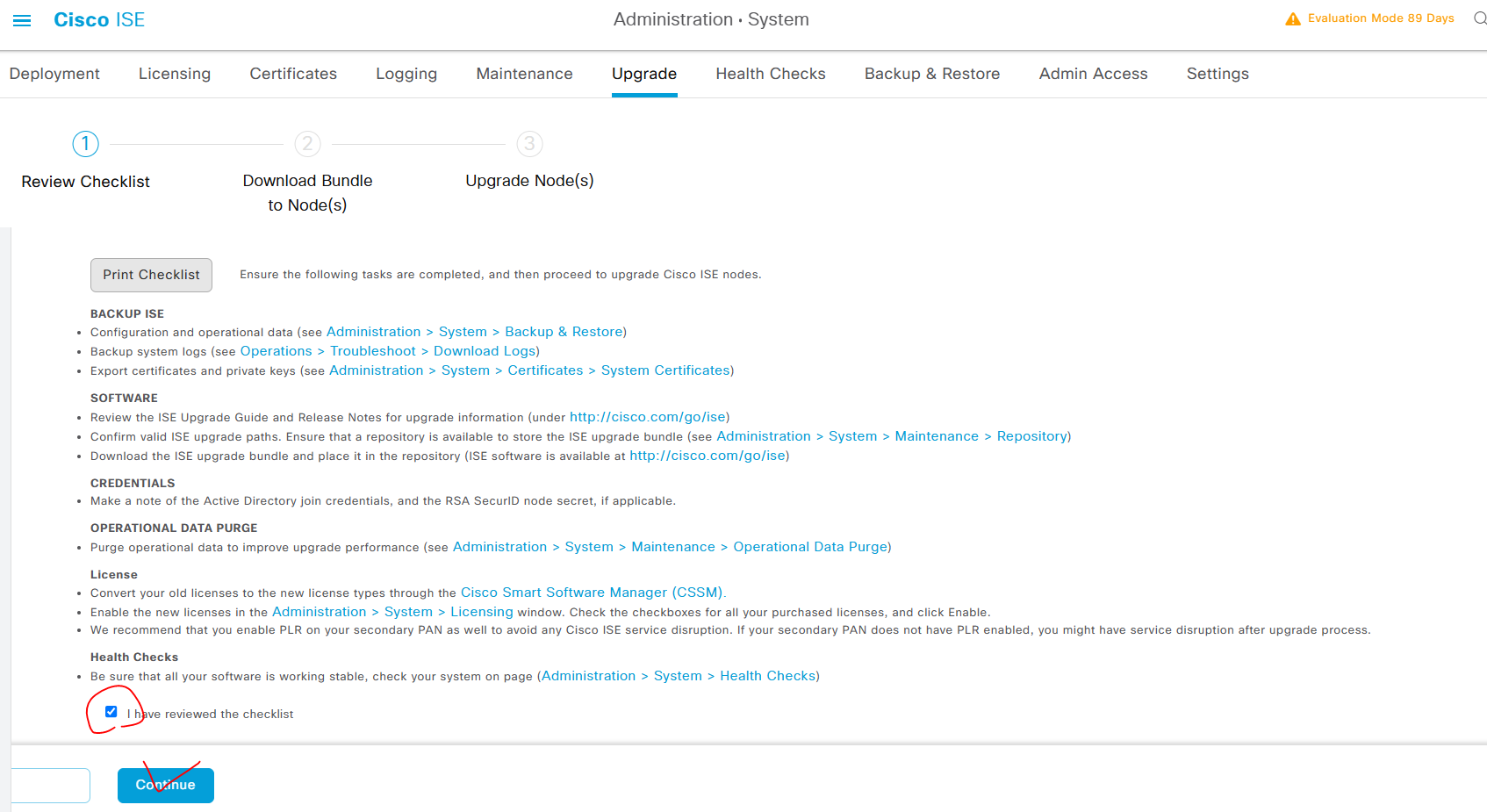
Task: Click the Evaluation Mode warning triangle icon
Action: coord(1292,18)
